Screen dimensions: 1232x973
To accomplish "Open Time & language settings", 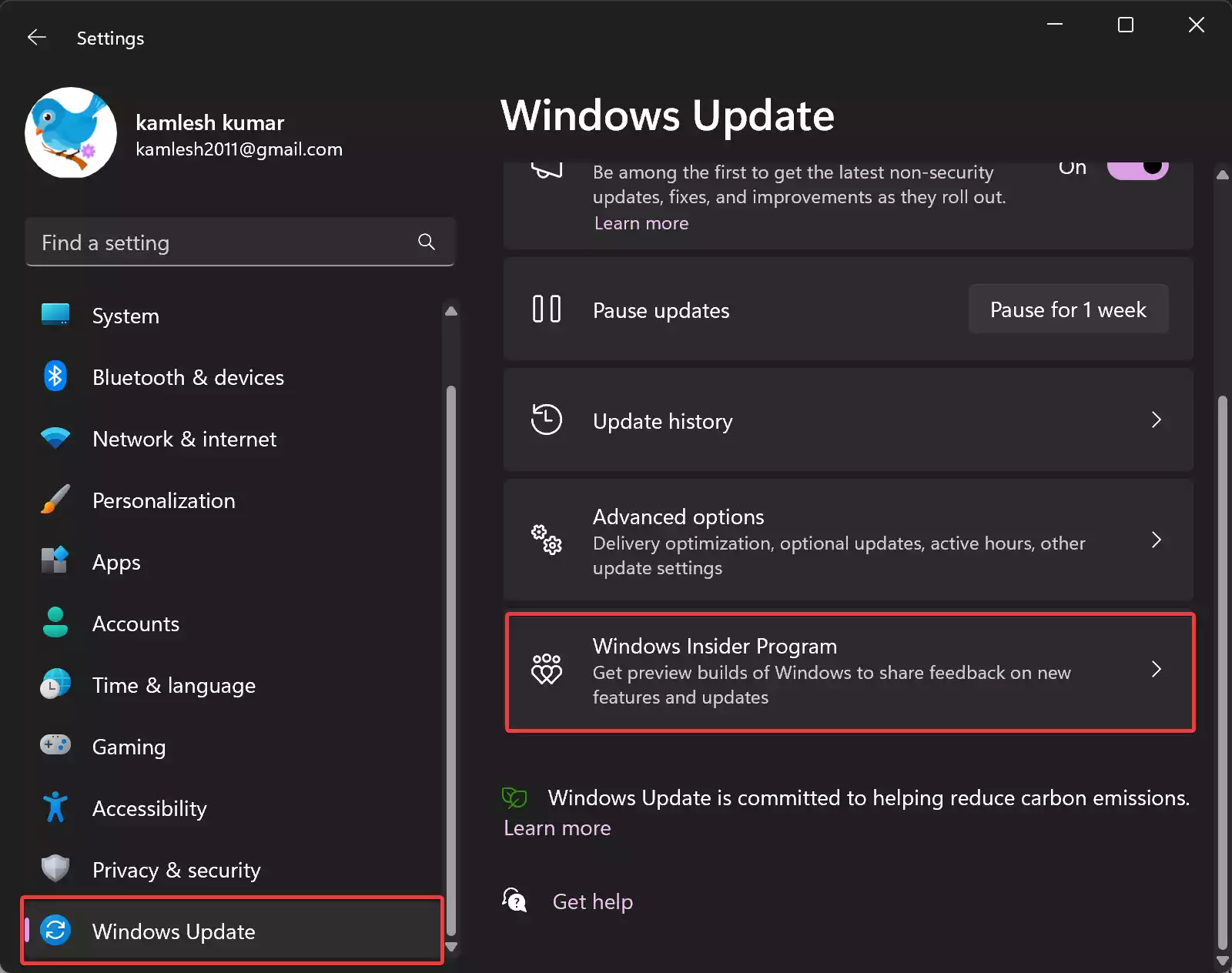I will [233, 685].
